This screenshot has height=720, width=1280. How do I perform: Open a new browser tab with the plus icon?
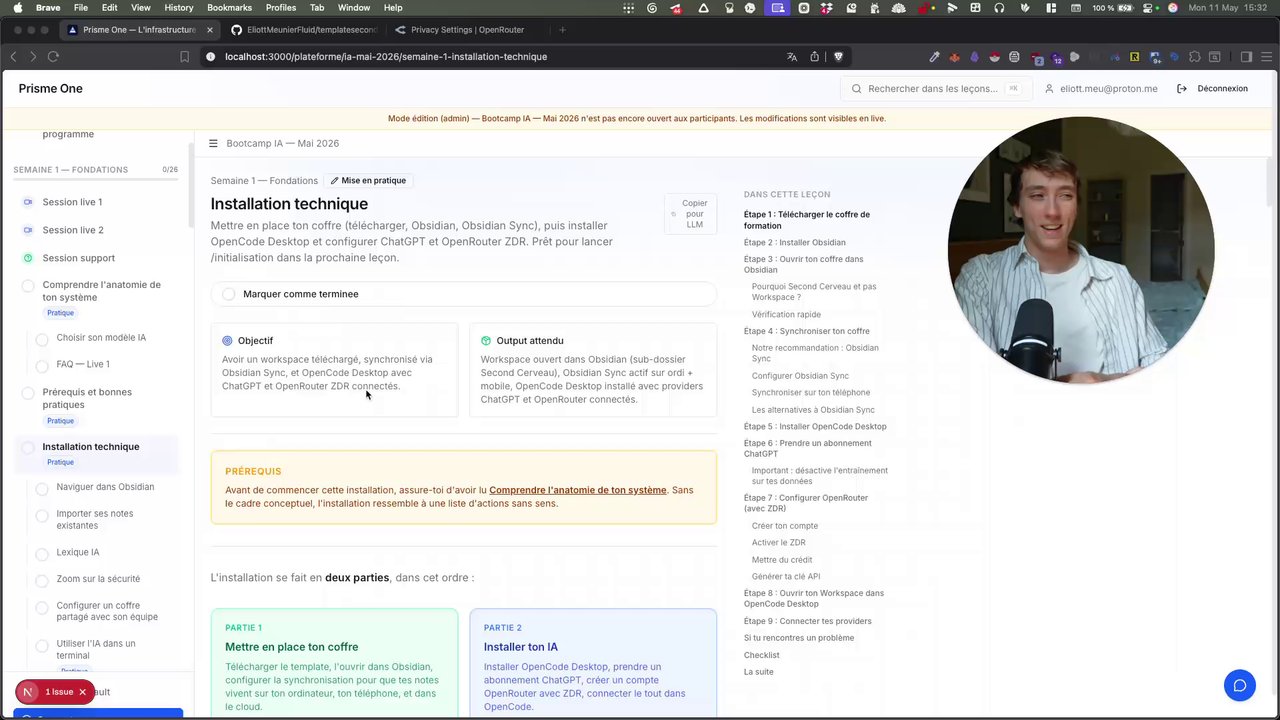pyautogui.click(x=562, y=30)
